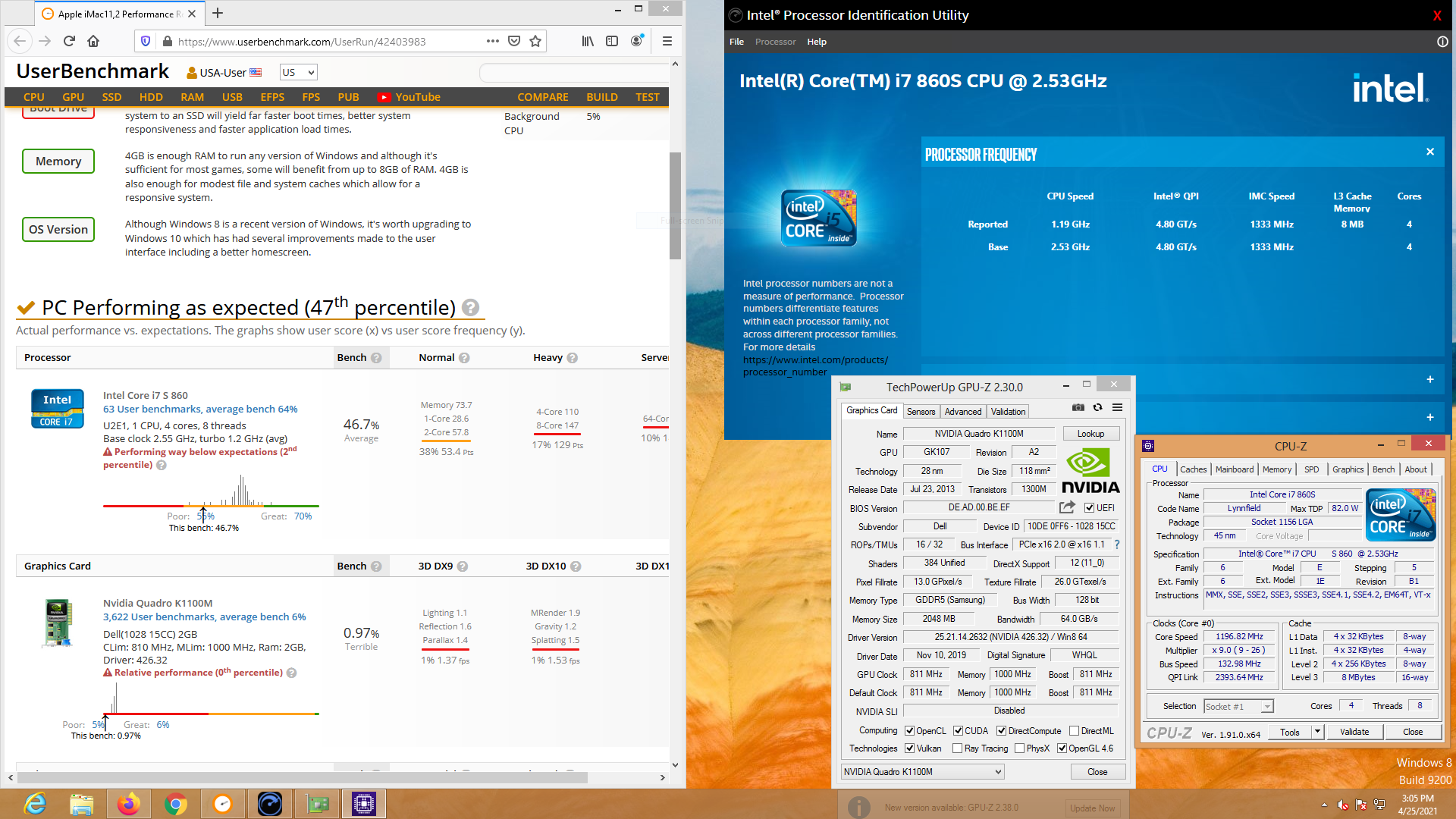
Task: Click the GPU-Z Lookup button
Action: (x=1090, y=434)
